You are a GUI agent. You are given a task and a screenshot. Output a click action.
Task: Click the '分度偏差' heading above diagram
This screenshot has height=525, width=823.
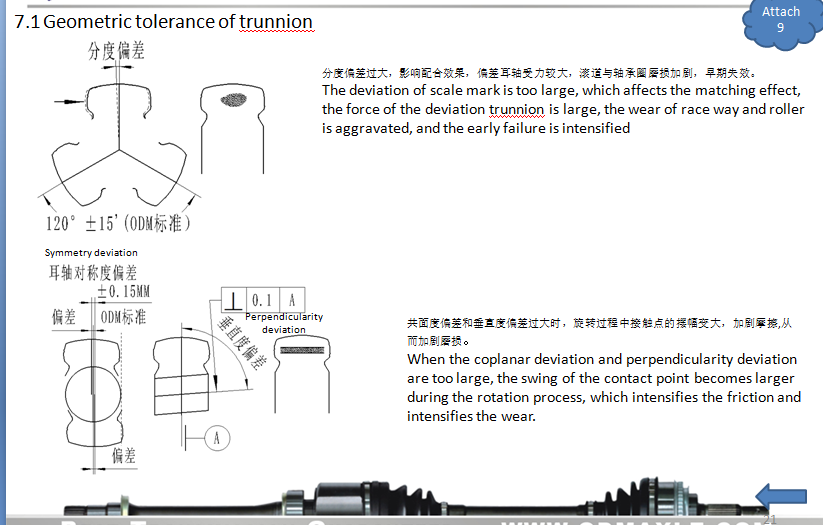(x=116, y=50)
